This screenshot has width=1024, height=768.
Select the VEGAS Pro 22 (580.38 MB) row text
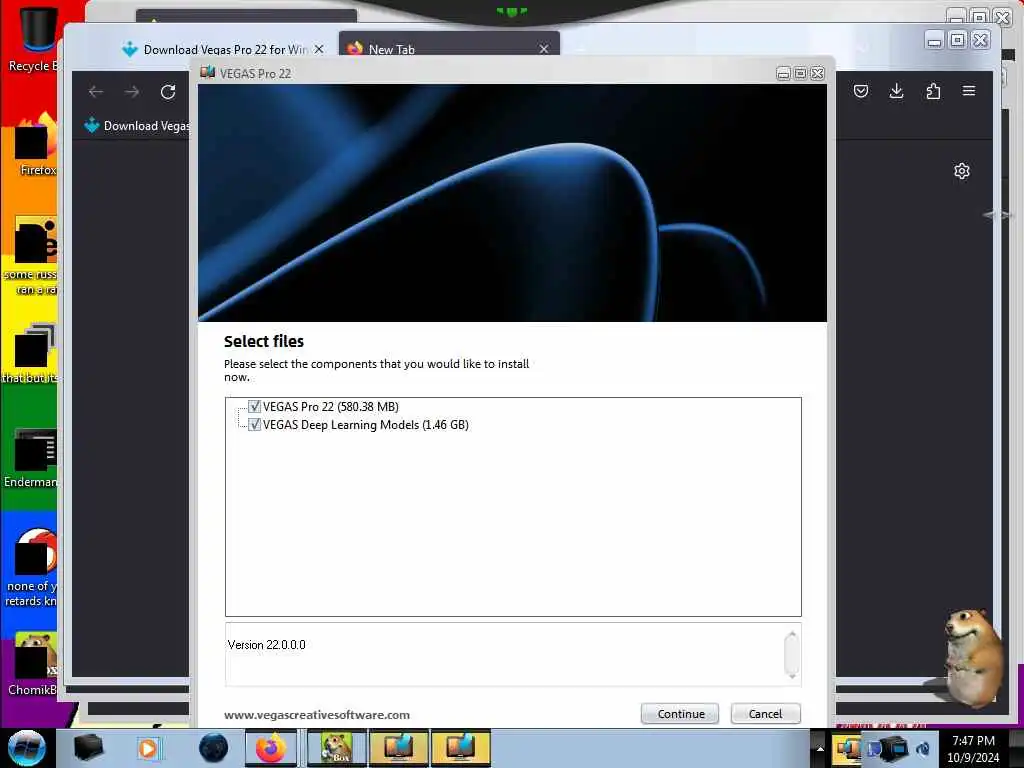pyautogui.click(x=330, y=406)
